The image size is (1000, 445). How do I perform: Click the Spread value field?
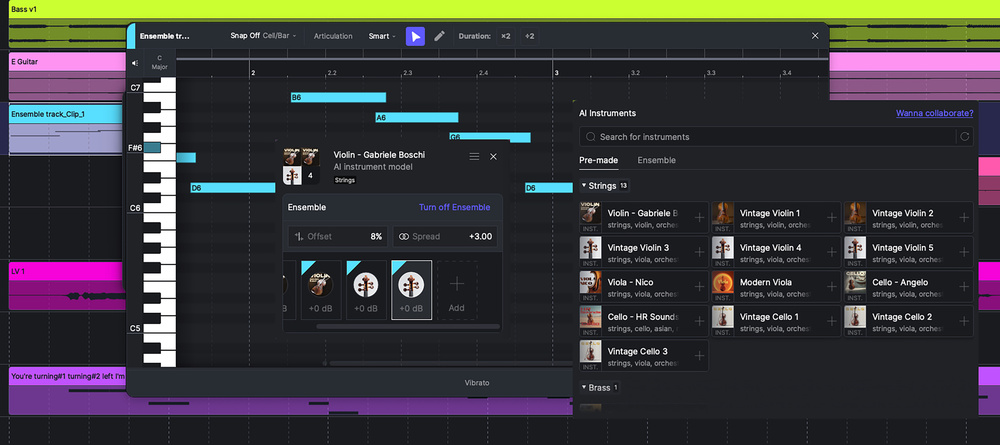pyautogui.click(x=446, y=237)
